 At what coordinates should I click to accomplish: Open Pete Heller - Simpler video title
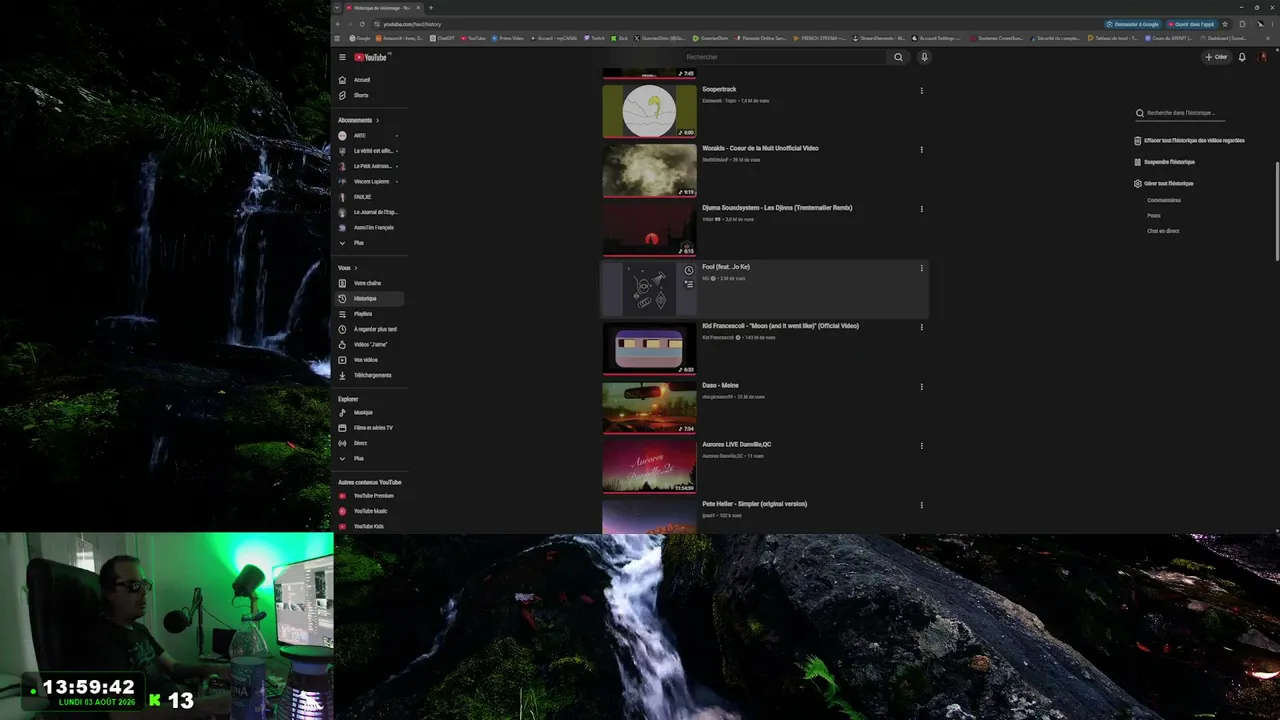754,504
